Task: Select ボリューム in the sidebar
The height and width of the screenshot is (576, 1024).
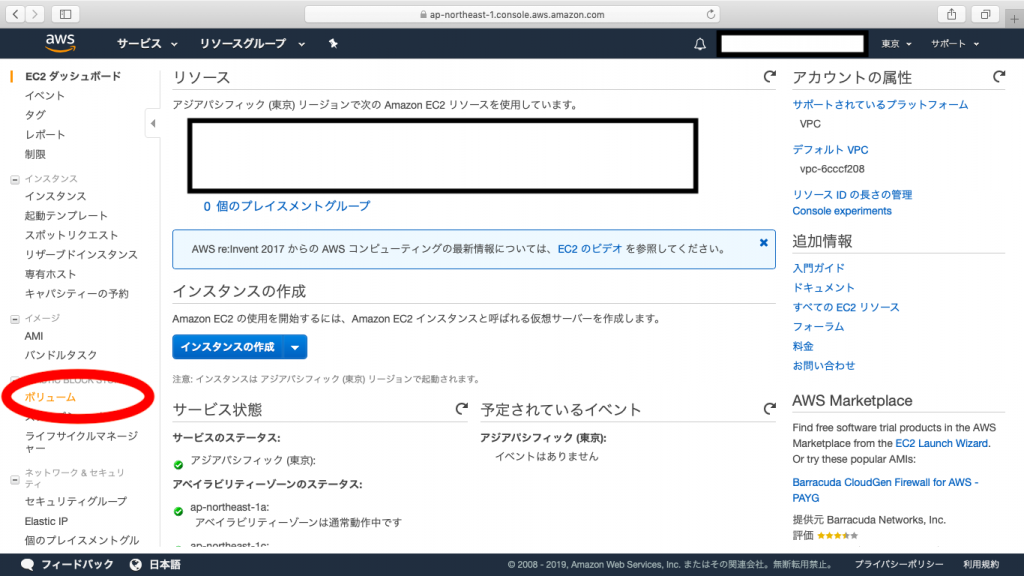Action: 48,396
